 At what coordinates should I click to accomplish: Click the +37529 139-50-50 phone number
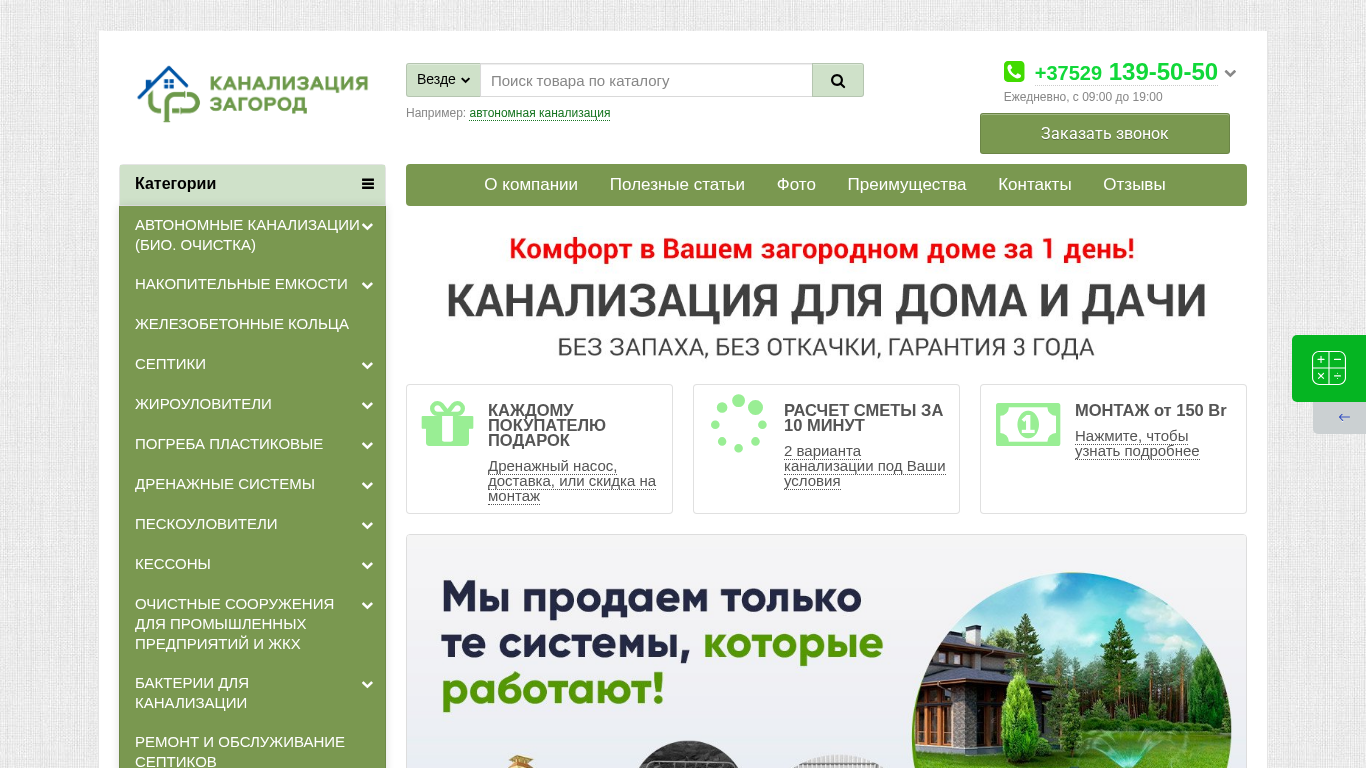coord(1126,72)
